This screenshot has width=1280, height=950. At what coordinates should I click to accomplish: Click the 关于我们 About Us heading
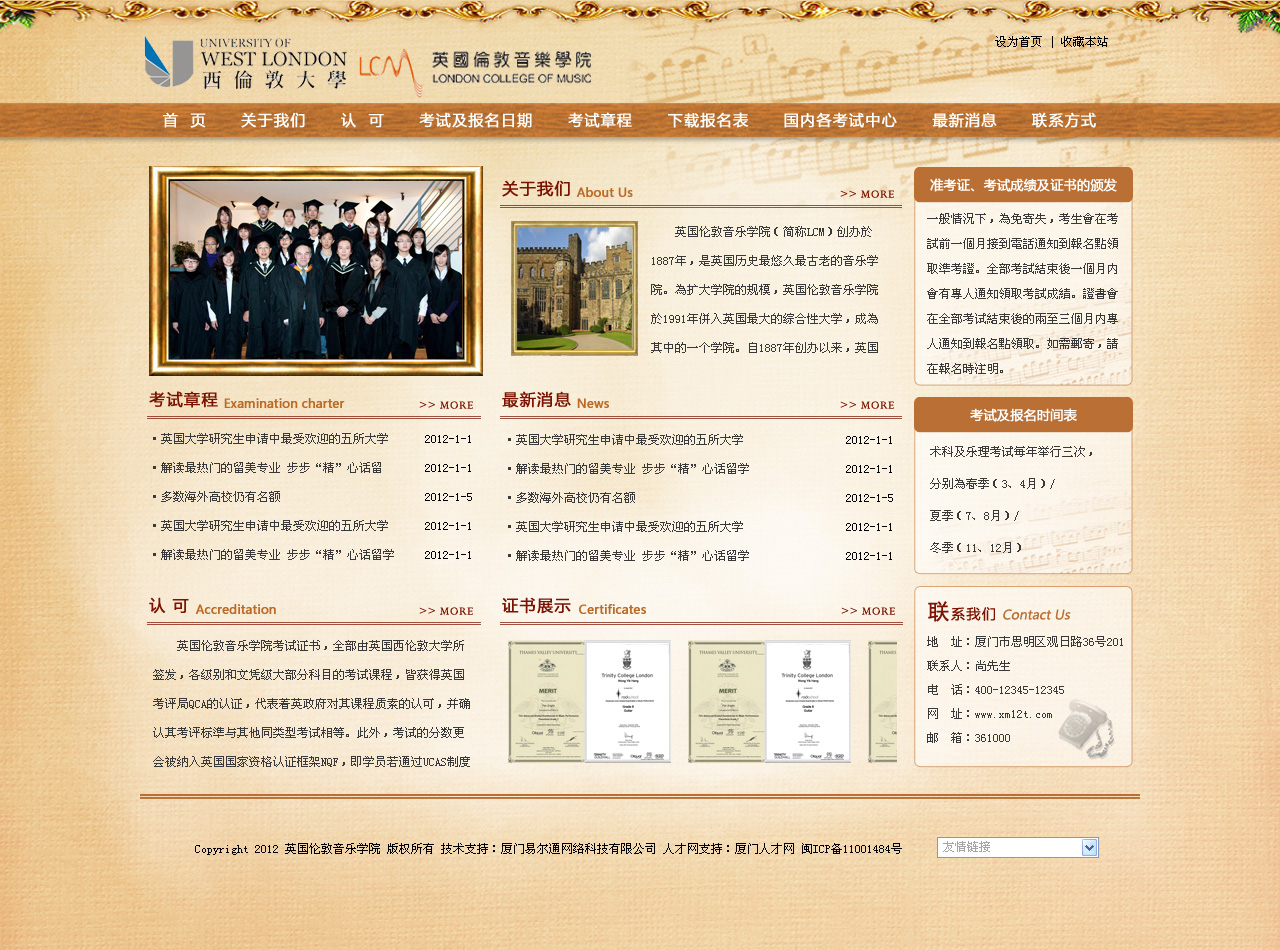coord(567,190)
